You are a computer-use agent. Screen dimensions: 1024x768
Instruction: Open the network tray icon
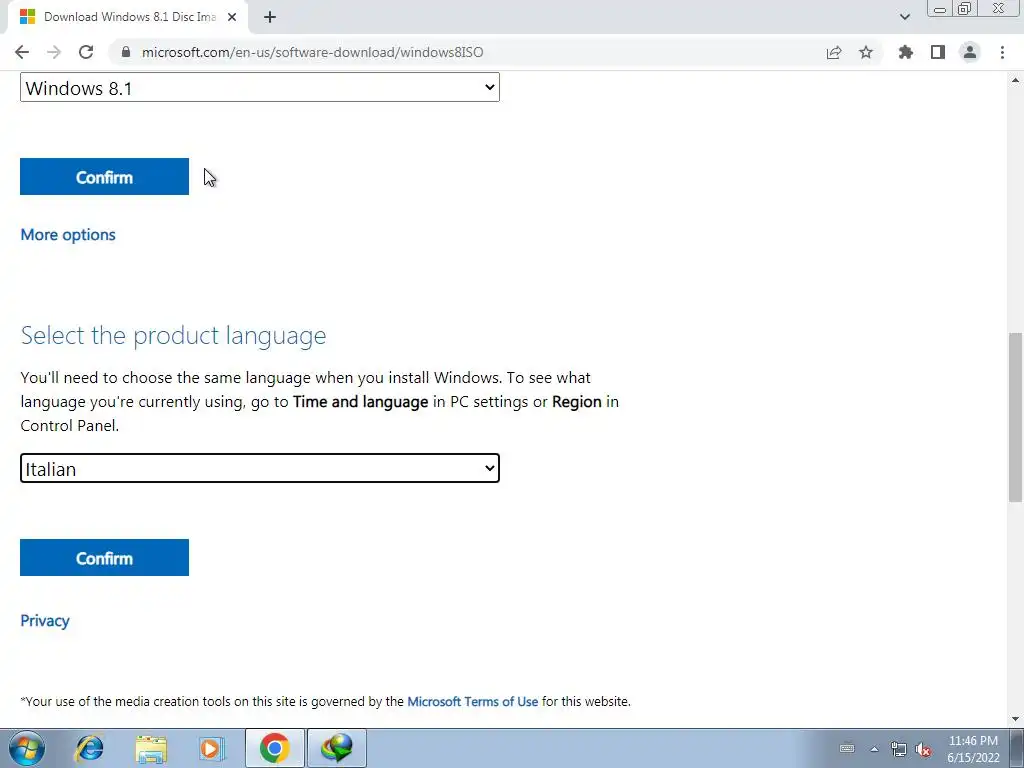coord(899,749)
